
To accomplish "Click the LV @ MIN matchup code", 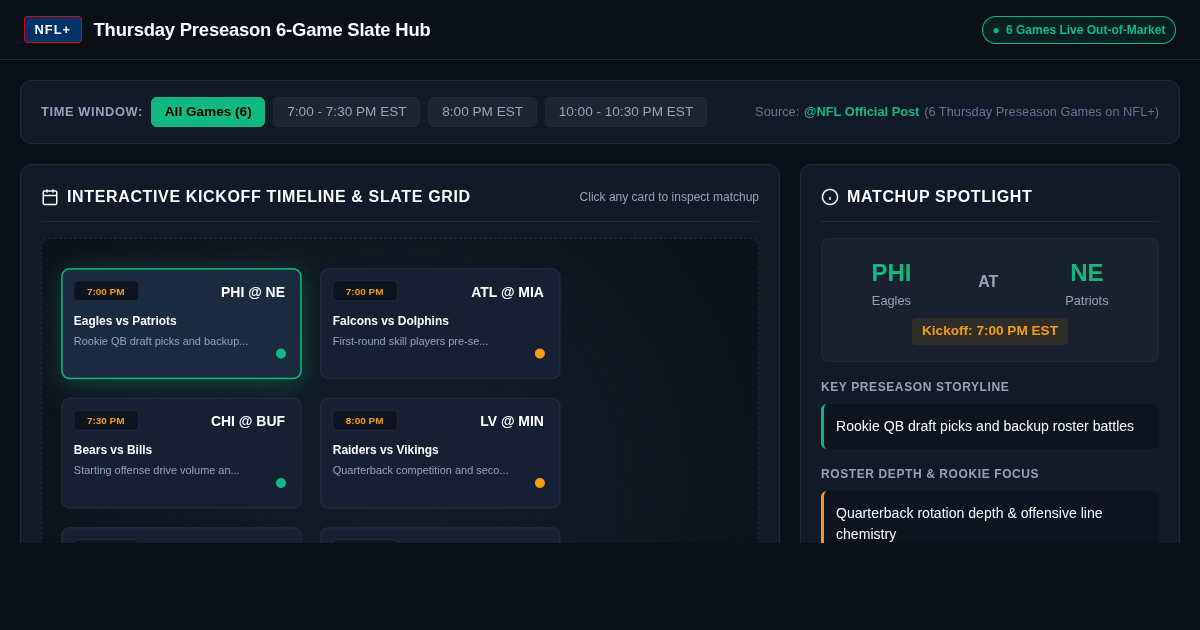I will click(512, 421).
